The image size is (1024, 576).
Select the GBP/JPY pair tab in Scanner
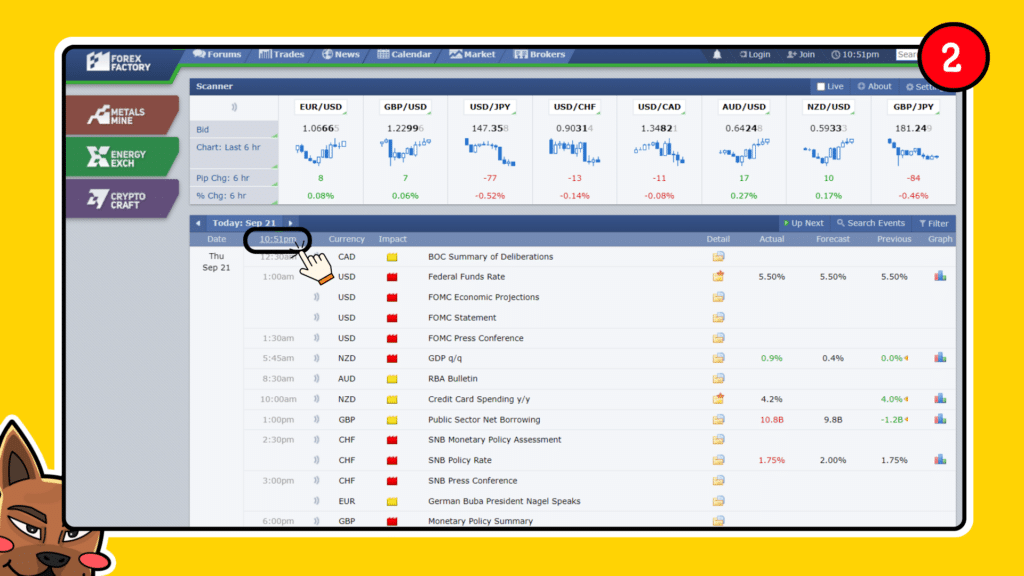pyautogui.click(x=912, y=106)
